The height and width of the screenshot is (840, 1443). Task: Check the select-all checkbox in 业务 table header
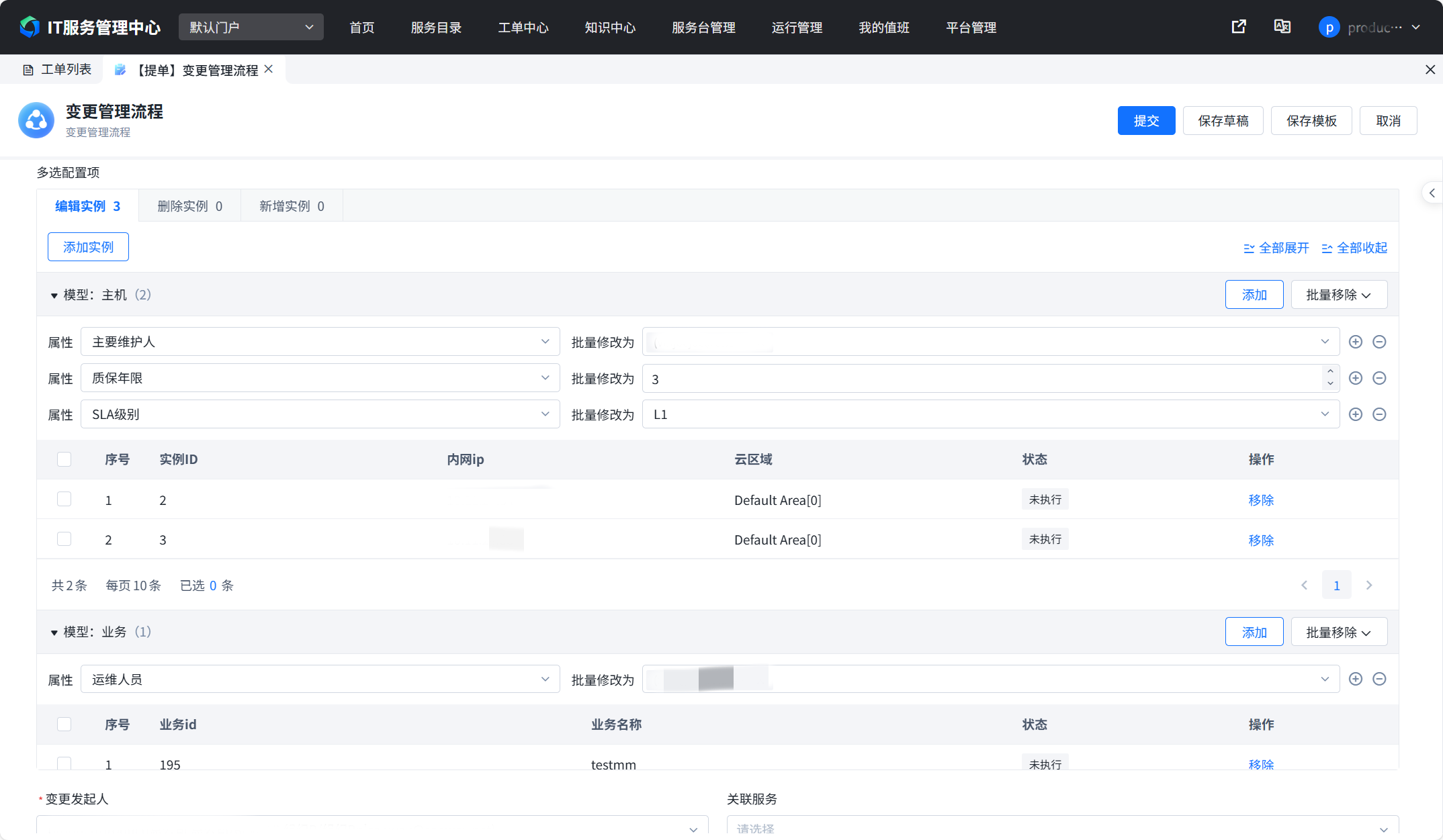64,724
